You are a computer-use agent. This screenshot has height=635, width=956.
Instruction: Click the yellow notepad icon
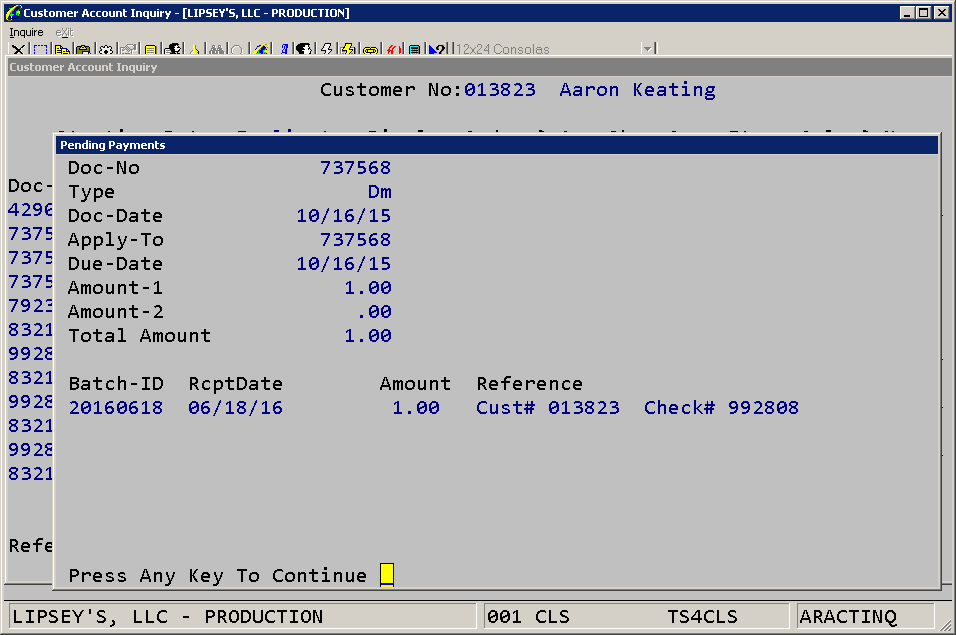[x=150, y=49]
